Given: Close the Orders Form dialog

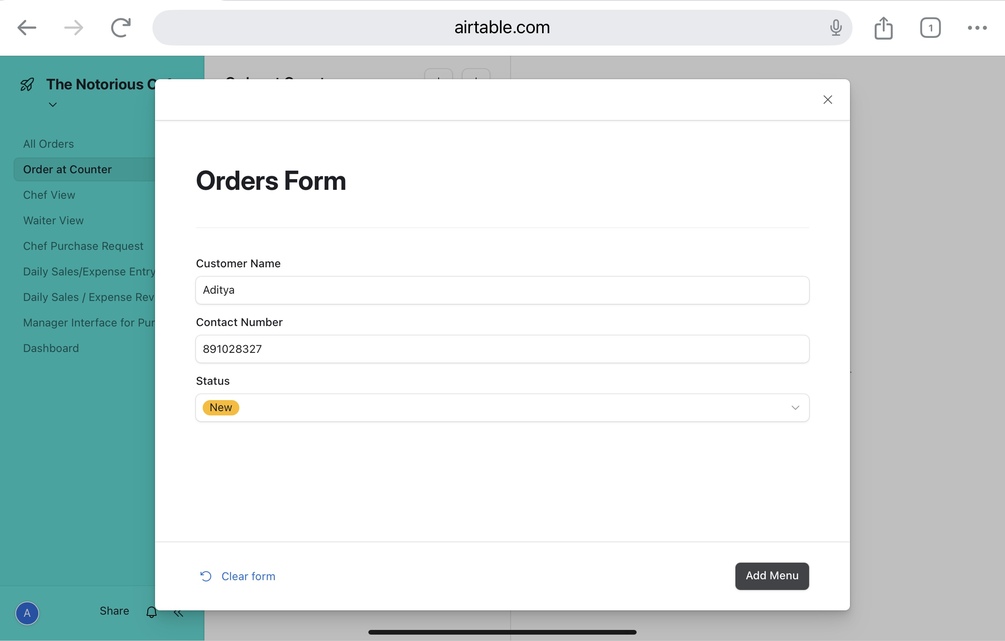Looking at the screenshot, I should coord(827,100).
